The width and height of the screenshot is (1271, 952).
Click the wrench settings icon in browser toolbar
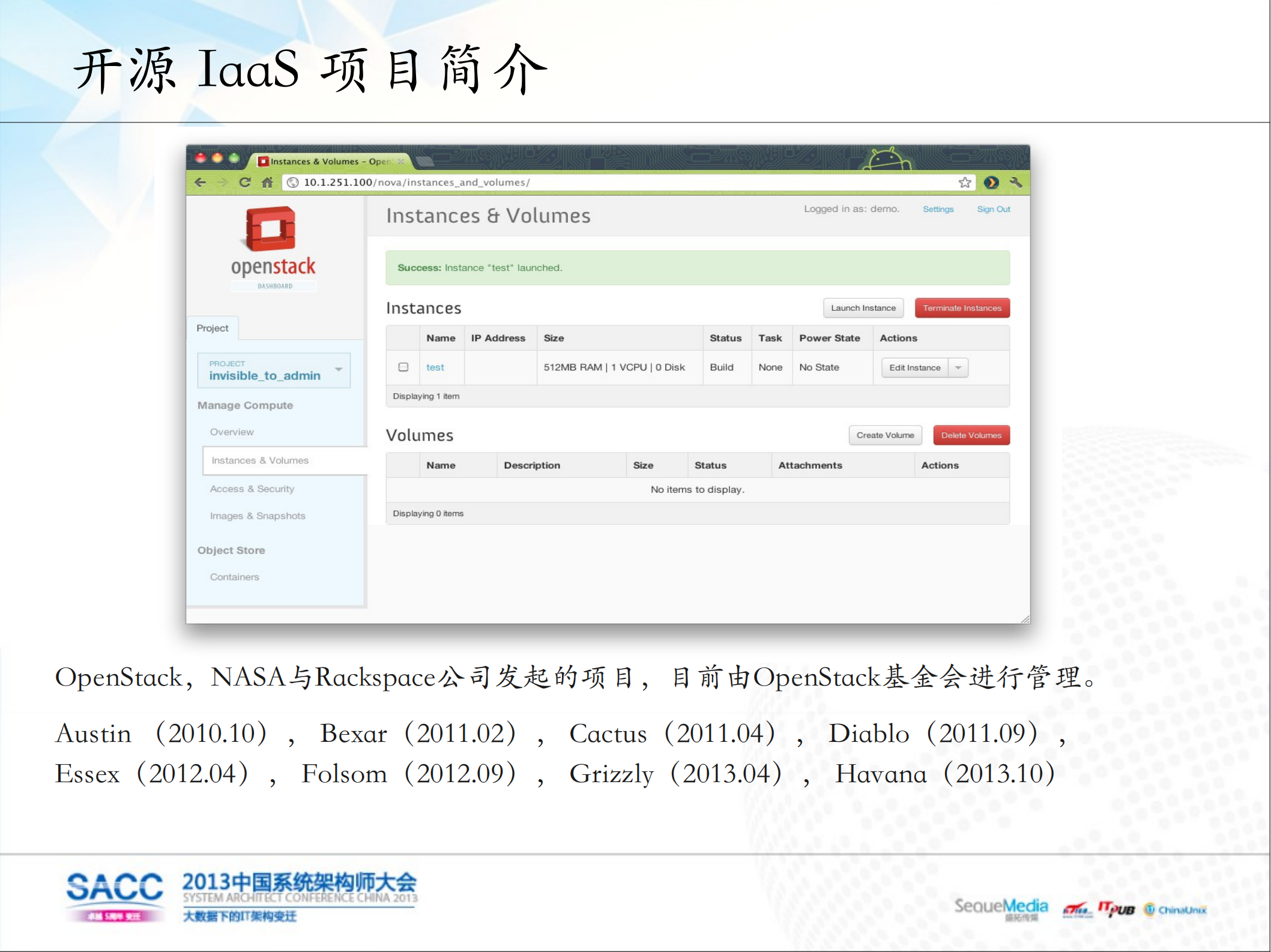tap(1016, 182)
